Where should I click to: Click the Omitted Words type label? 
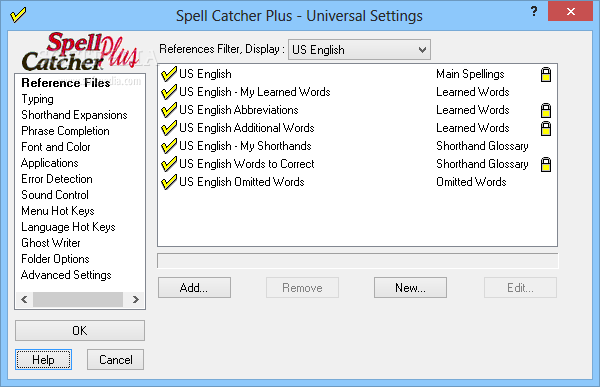point(471,182)
